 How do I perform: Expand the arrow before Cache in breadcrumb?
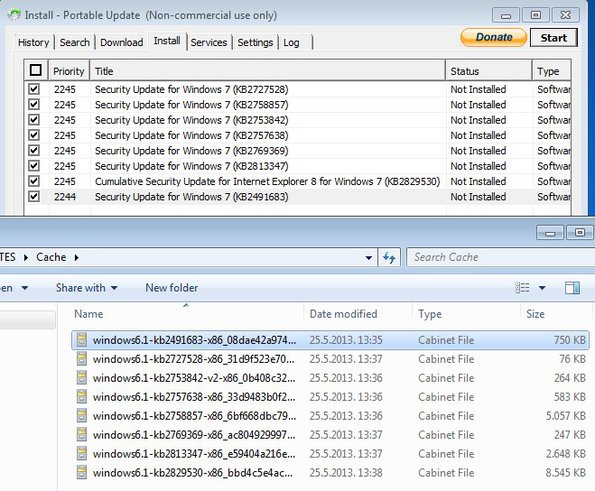[x=26, y=258]
